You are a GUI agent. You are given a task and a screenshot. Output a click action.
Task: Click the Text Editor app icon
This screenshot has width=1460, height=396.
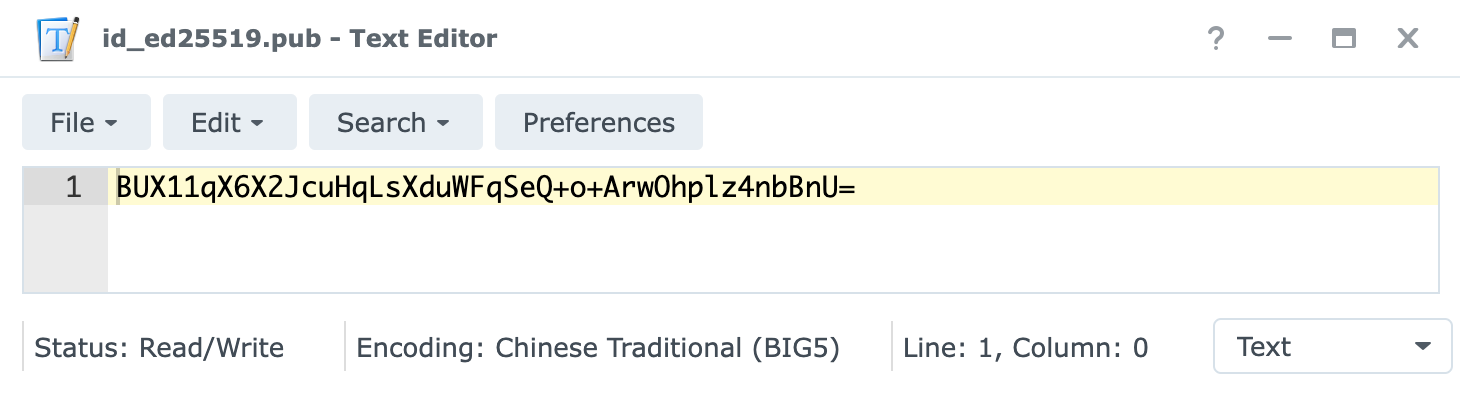point(58,39)
